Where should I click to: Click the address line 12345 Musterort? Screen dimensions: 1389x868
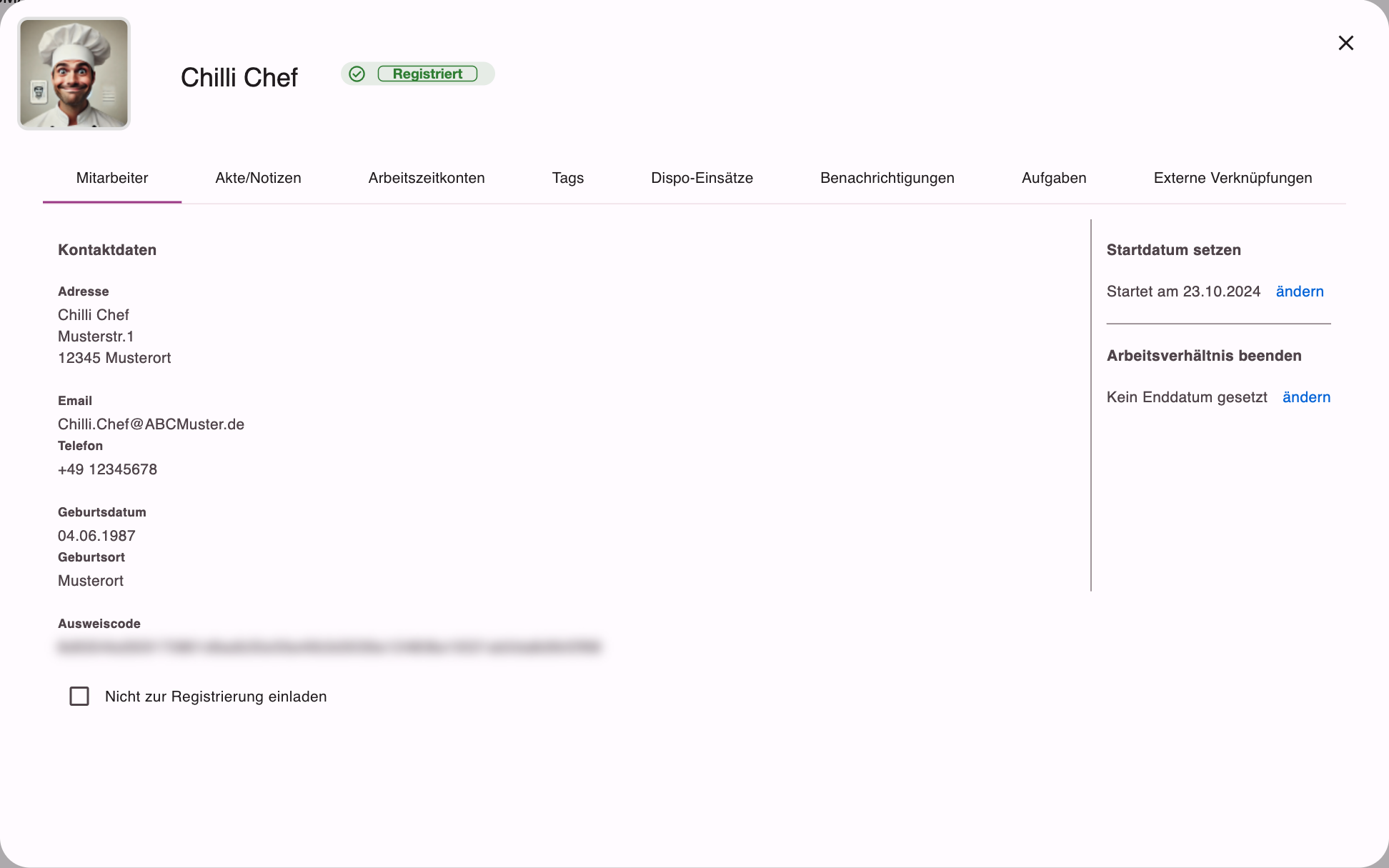coord(114,358)
